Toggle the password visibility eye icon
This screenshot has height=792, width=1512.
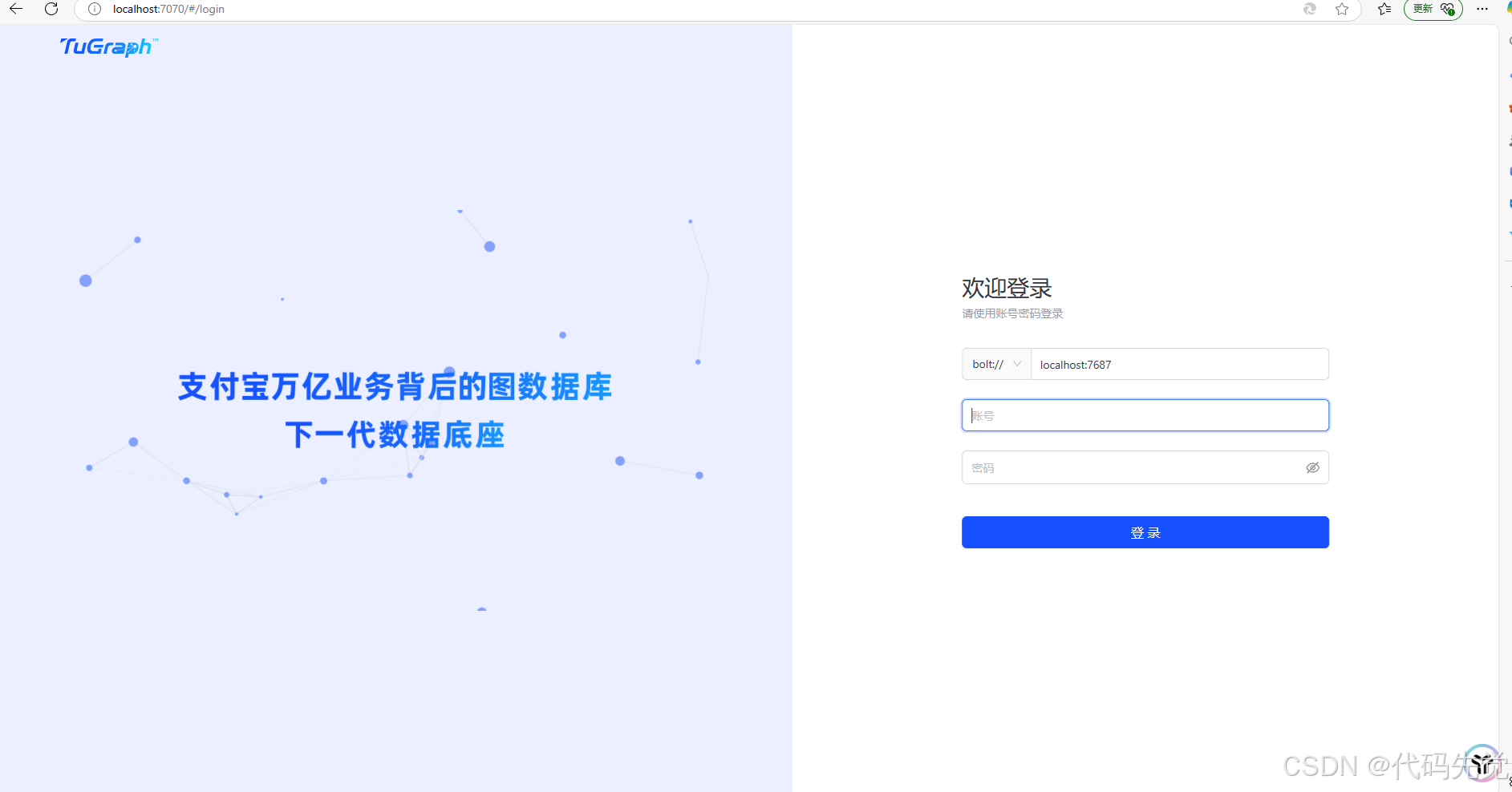click(1312, 467)
